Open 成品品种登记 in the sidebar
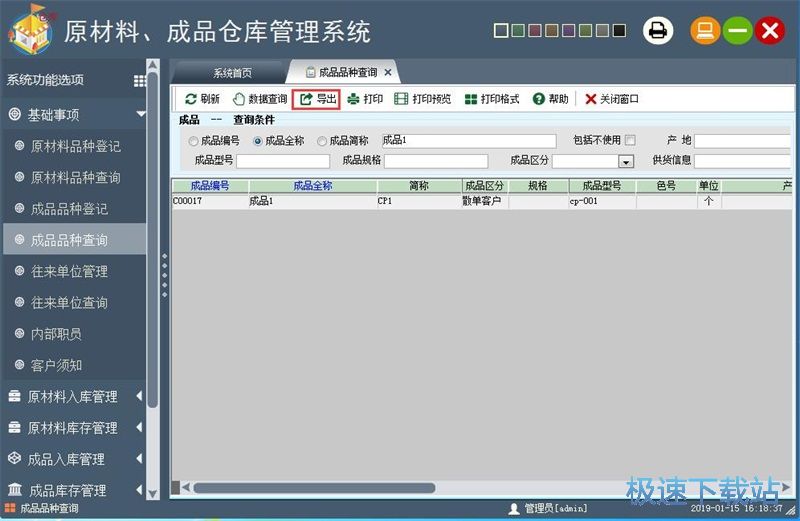The width and height of the screenshot is (800, 521). (75, 209)
